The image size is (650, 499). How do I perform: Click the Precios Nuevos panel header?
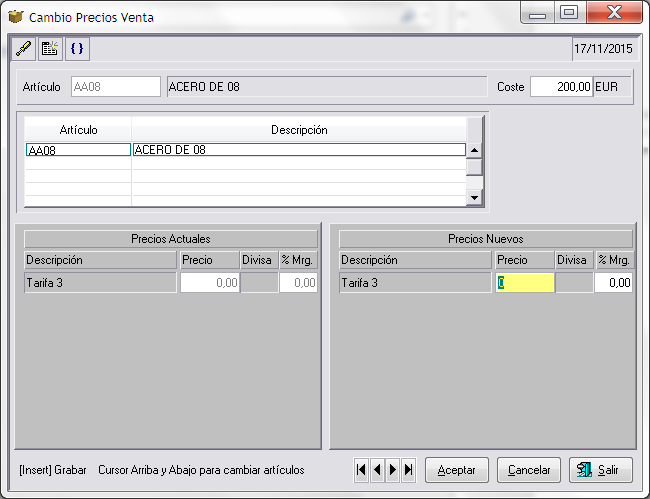[x=486, y=239]
